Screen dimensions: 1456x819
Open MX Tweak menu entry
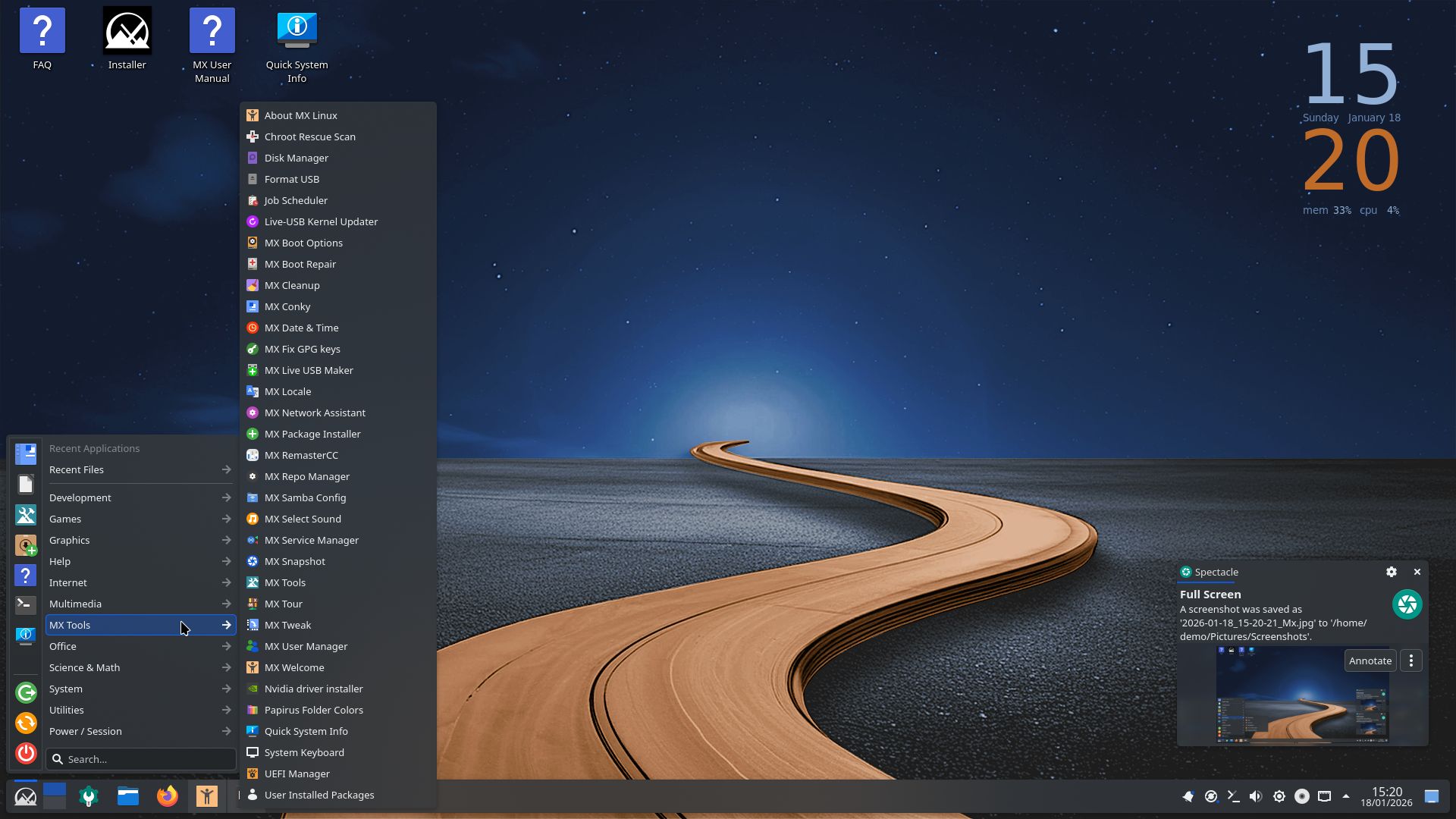[287, 625]
